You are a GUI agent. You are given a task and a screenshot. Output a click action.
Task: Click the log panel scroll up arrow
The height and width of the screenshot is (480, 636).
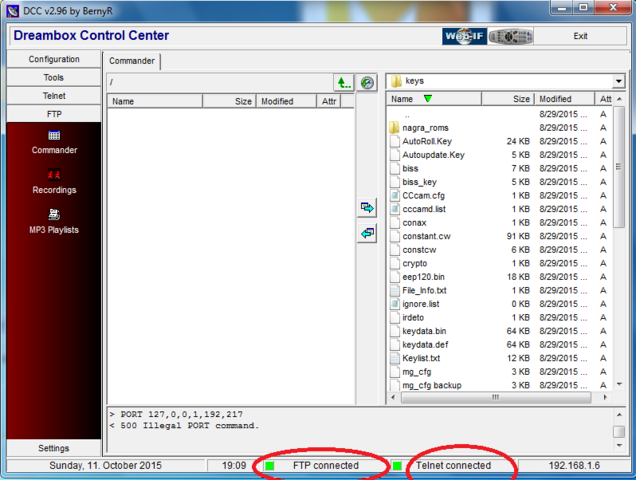pyautogui.click(x=619, y=415)
